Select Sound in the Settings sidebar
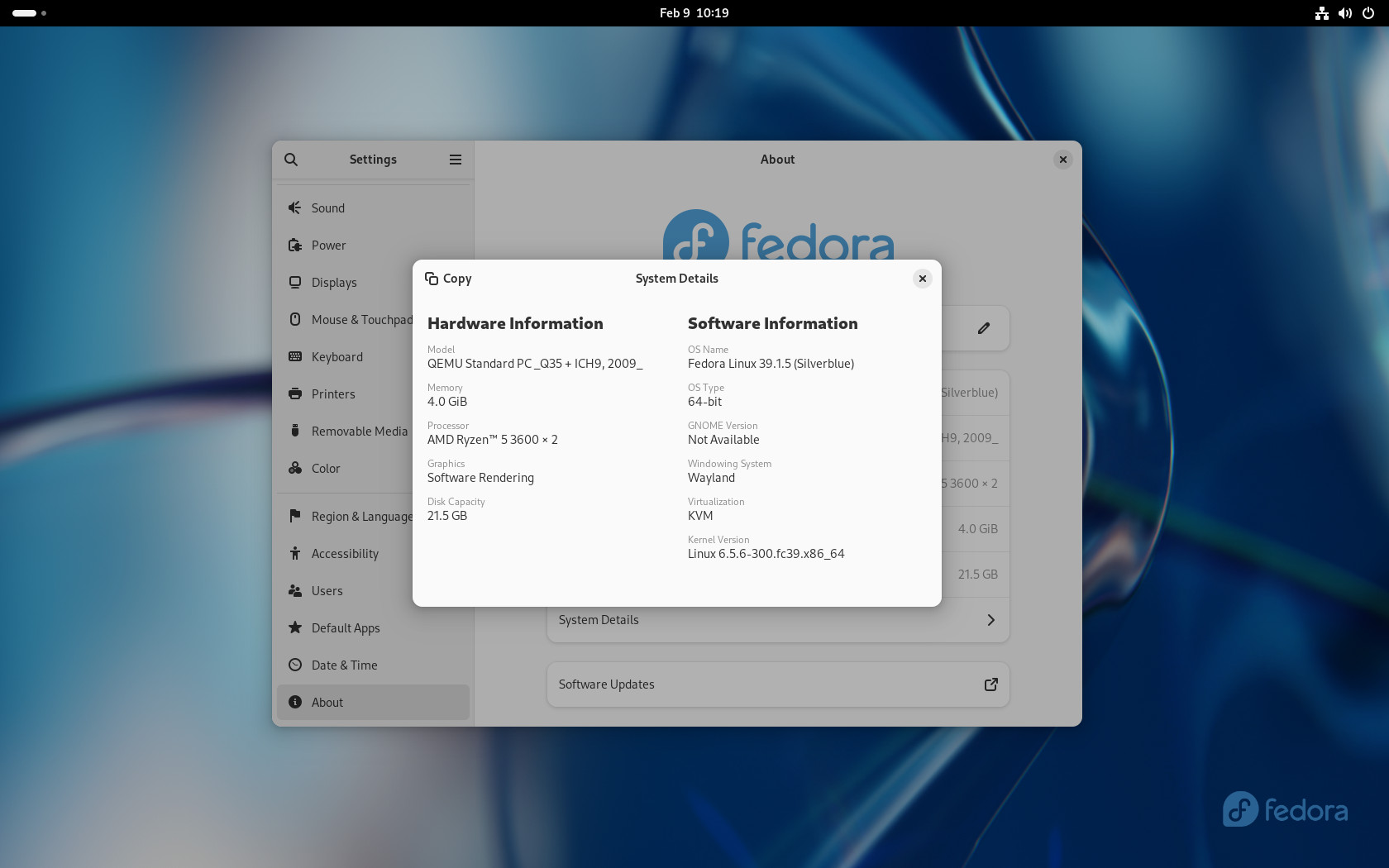The height and width of the screenshot is (868, 1389). click(x=373, y=208)
